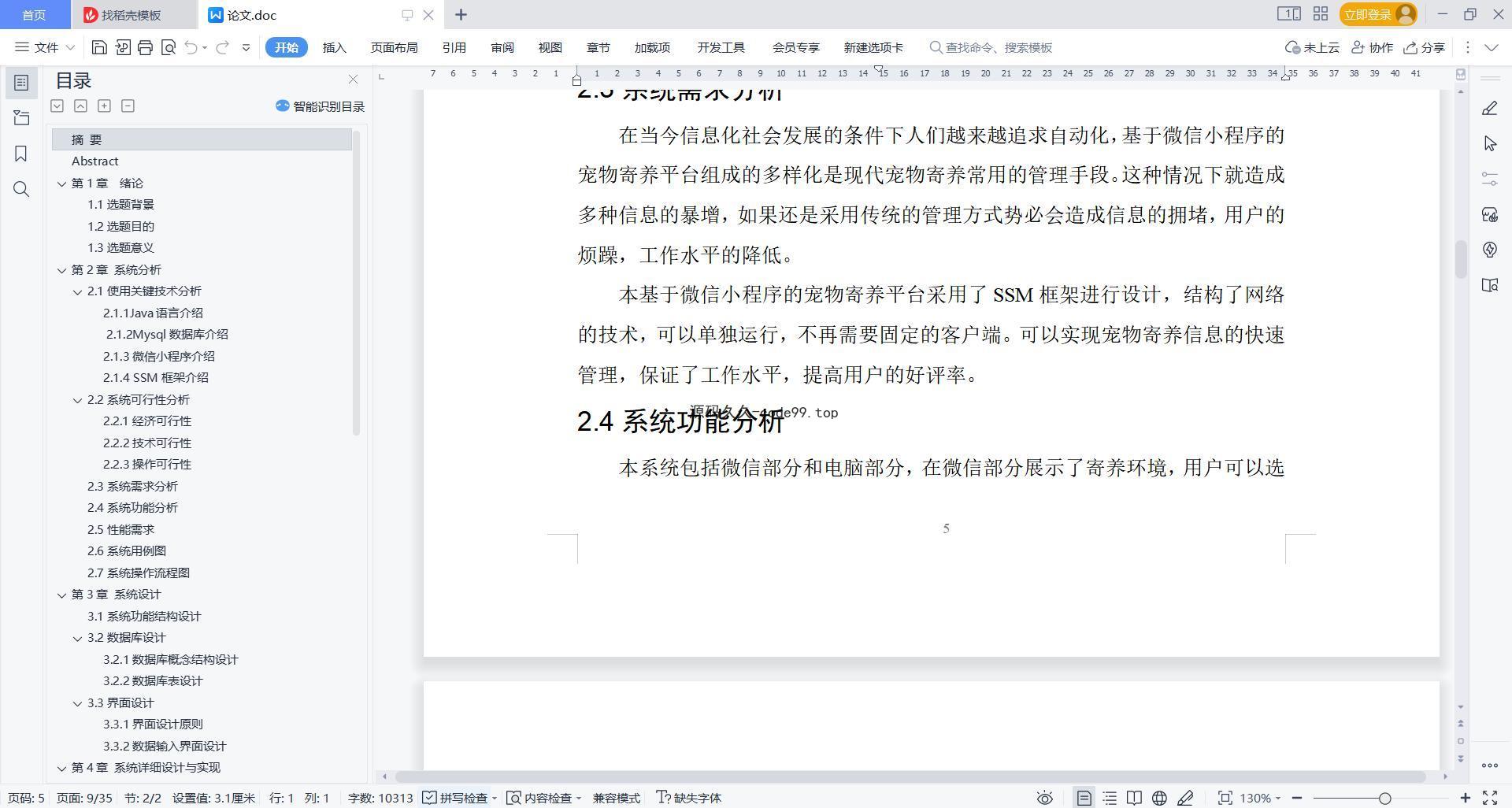This screenshot has width=1512, height=808.
Task: Switch to reading view in status bar
Action: coord(1134,798)
